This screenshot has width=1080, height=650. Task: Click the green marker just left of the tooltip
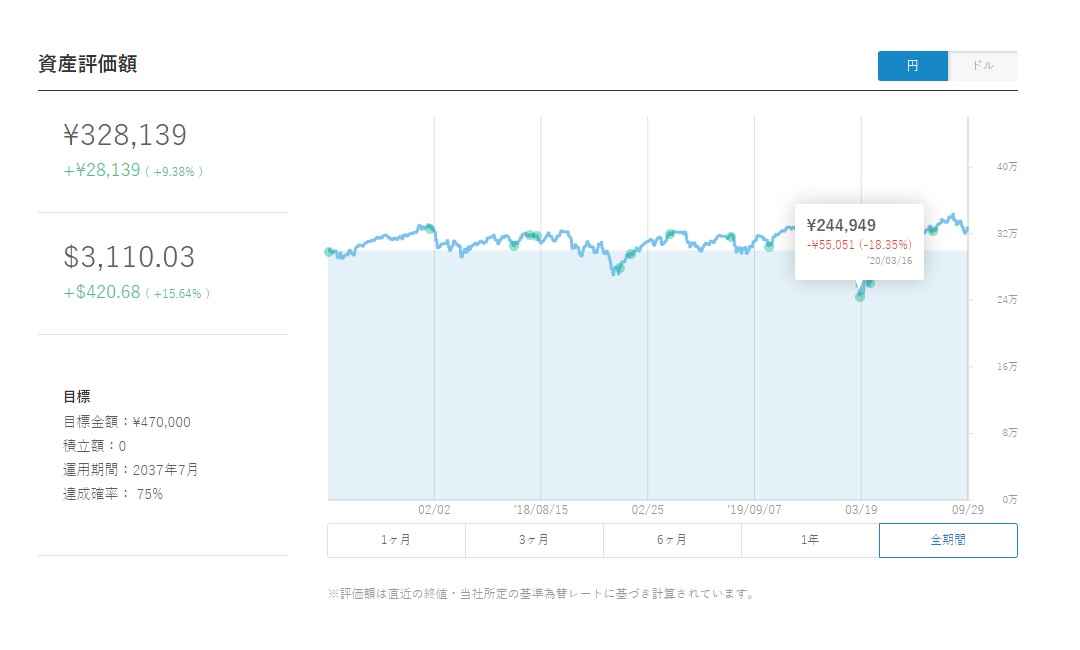click(769, 245)
